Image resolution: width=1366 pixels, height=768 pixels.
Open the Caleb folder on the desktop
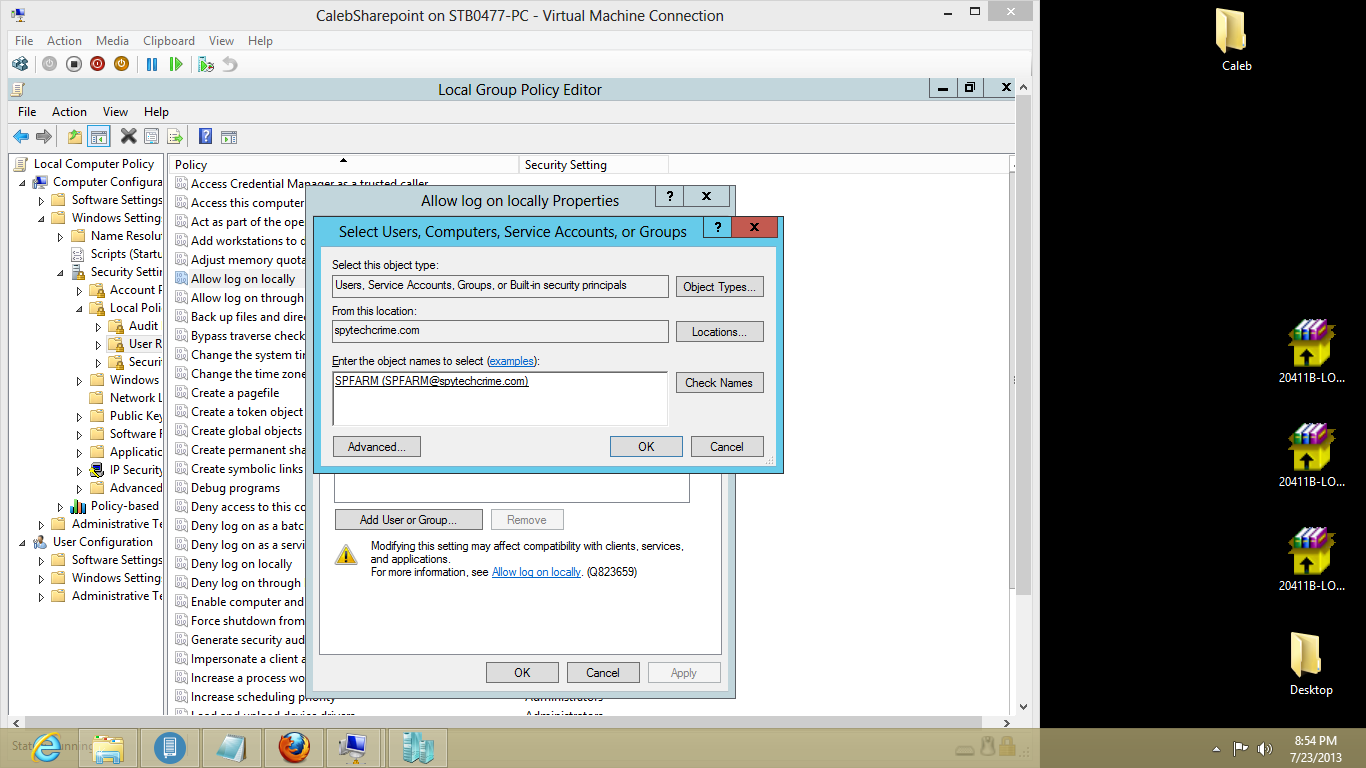1236,40
